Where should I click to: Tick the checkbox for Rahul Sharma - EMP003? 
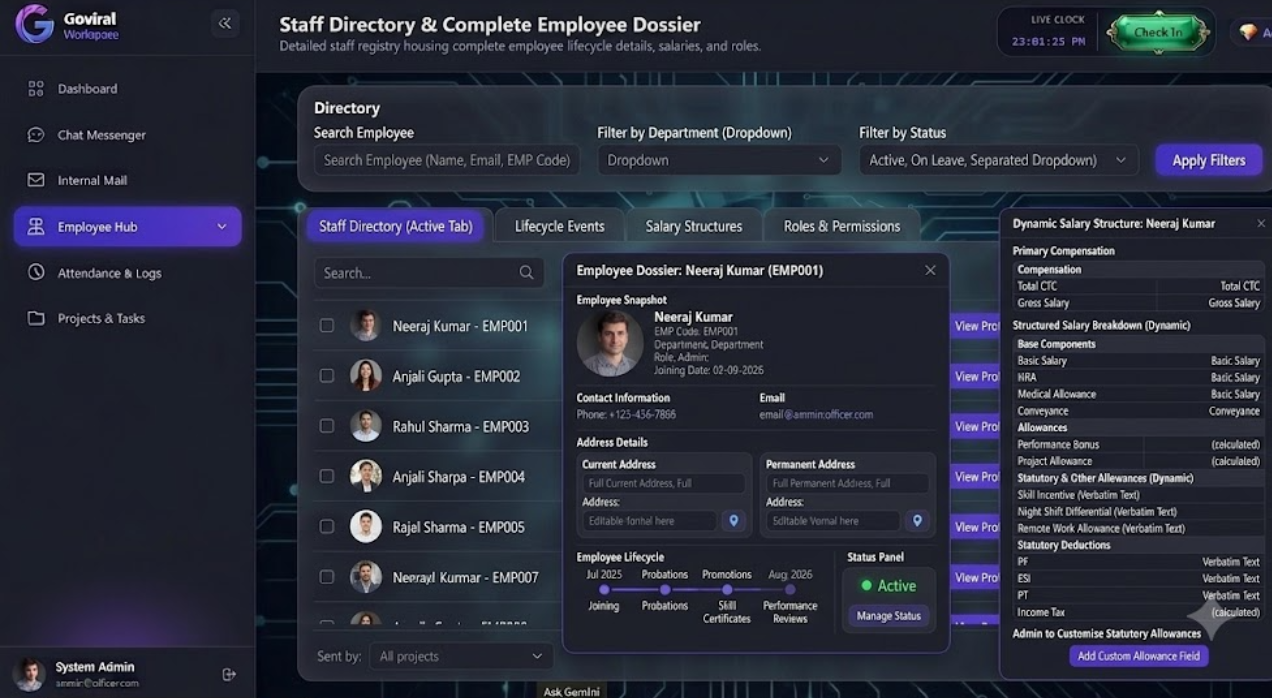tap(327, 426)
